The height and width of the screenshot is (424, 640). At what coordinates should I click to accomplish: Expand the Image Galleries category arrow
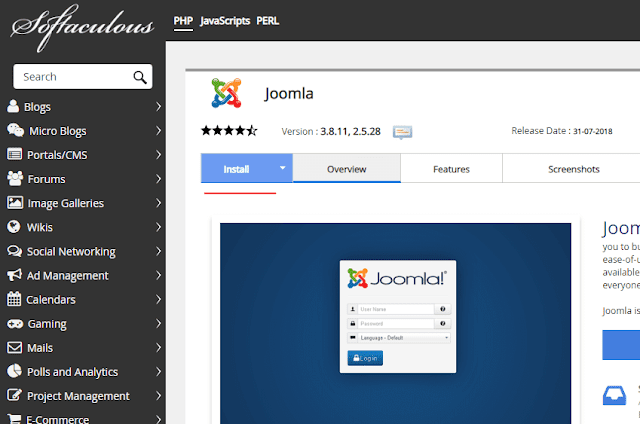(x=159, y=203)
